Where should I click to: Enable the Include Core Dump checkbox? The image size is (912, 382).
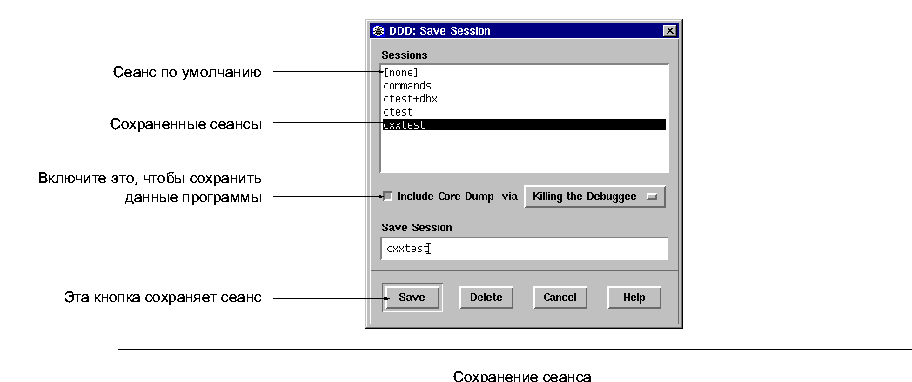388,197
